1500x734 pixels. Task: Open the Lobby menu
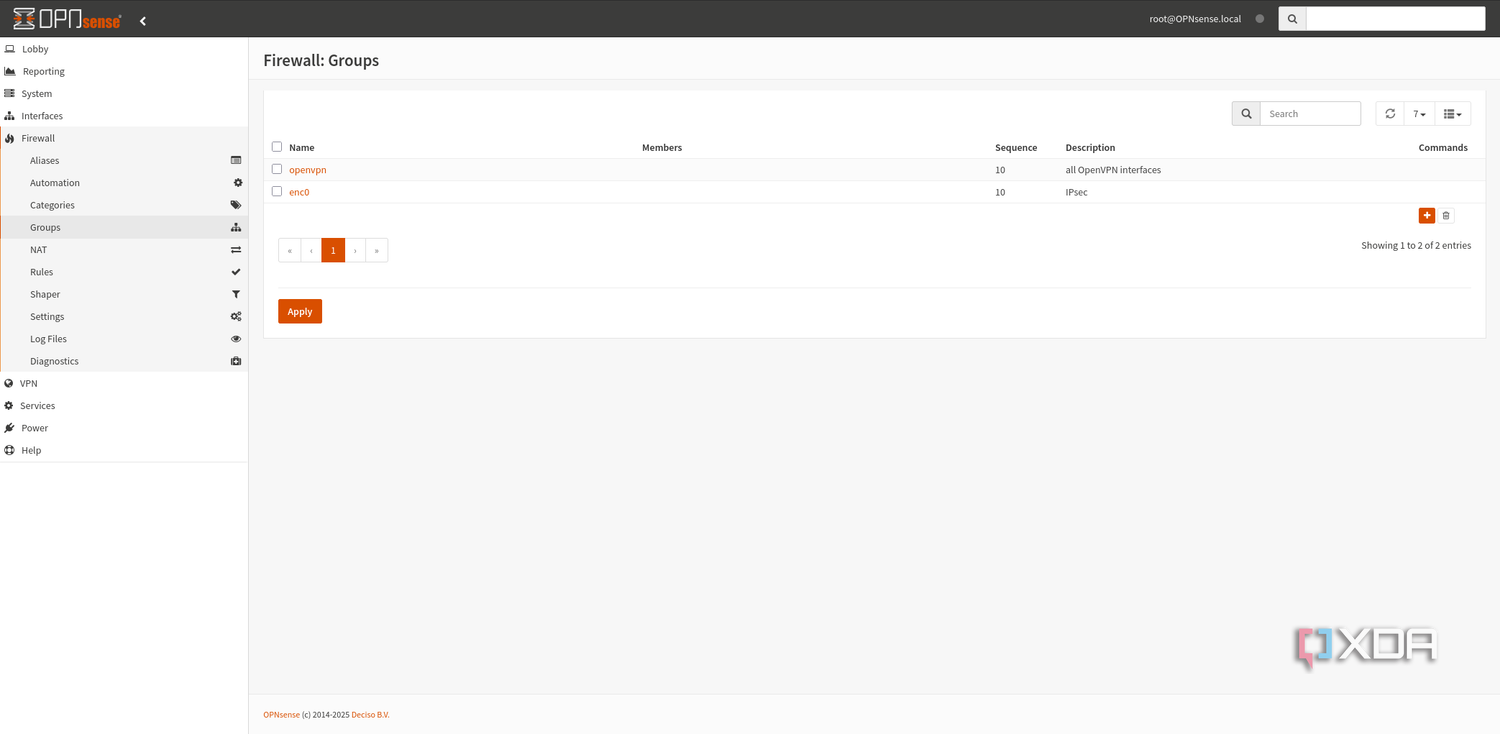click(x=124, y=49)
